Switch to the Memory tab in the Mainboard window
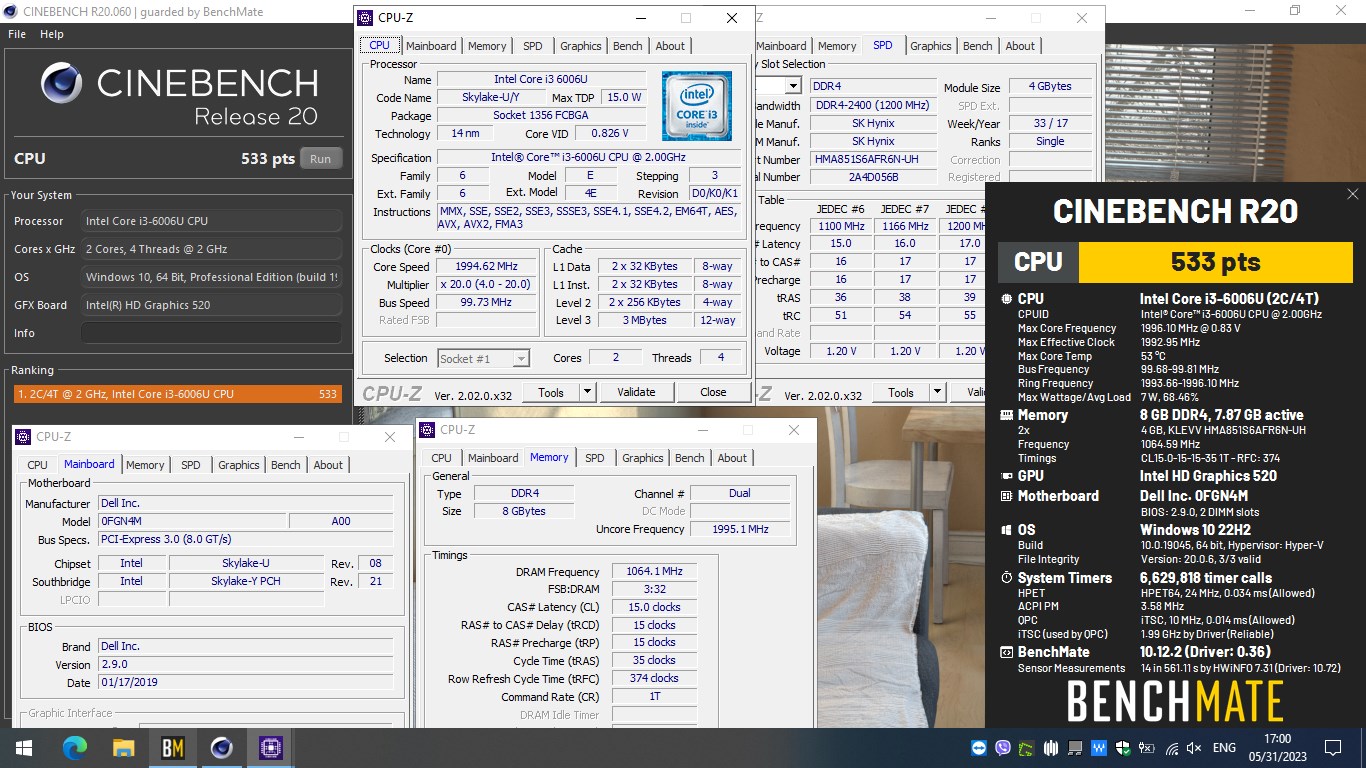1366x768 pixels. coord(145,465)
